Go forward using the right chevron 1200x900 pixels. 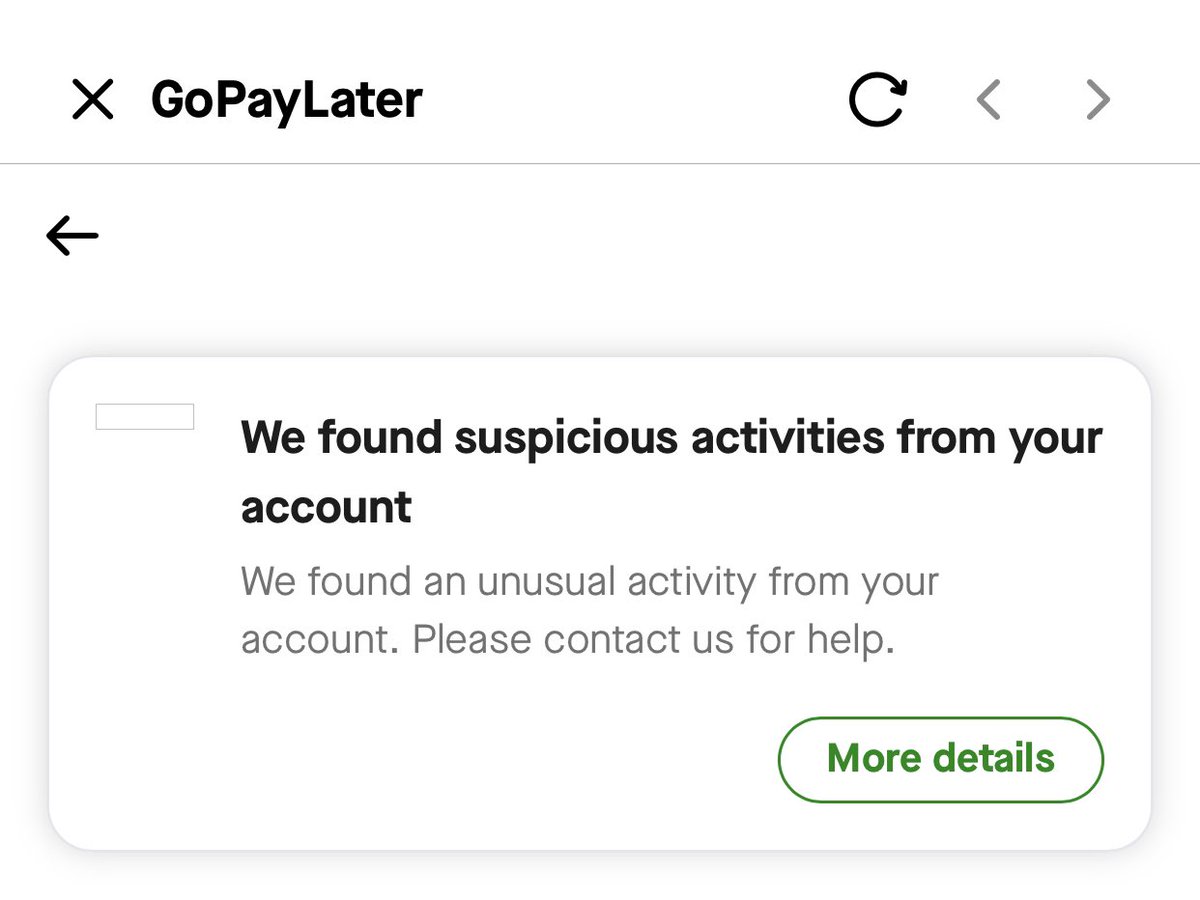click(1098, 100)
